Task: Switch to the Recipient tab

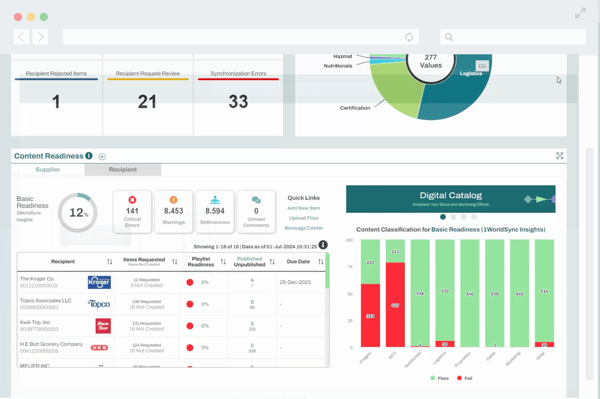Action: 123,169
